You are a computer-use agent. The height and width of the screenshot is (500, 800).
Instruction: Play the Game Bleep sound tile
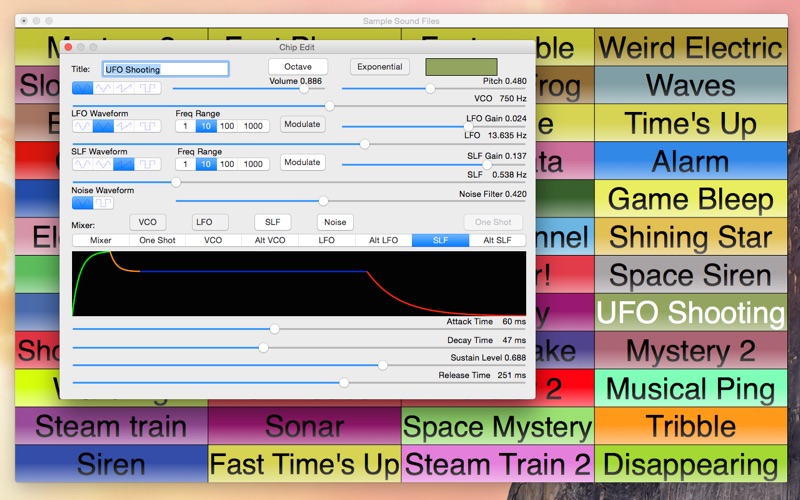pos(691,199)
